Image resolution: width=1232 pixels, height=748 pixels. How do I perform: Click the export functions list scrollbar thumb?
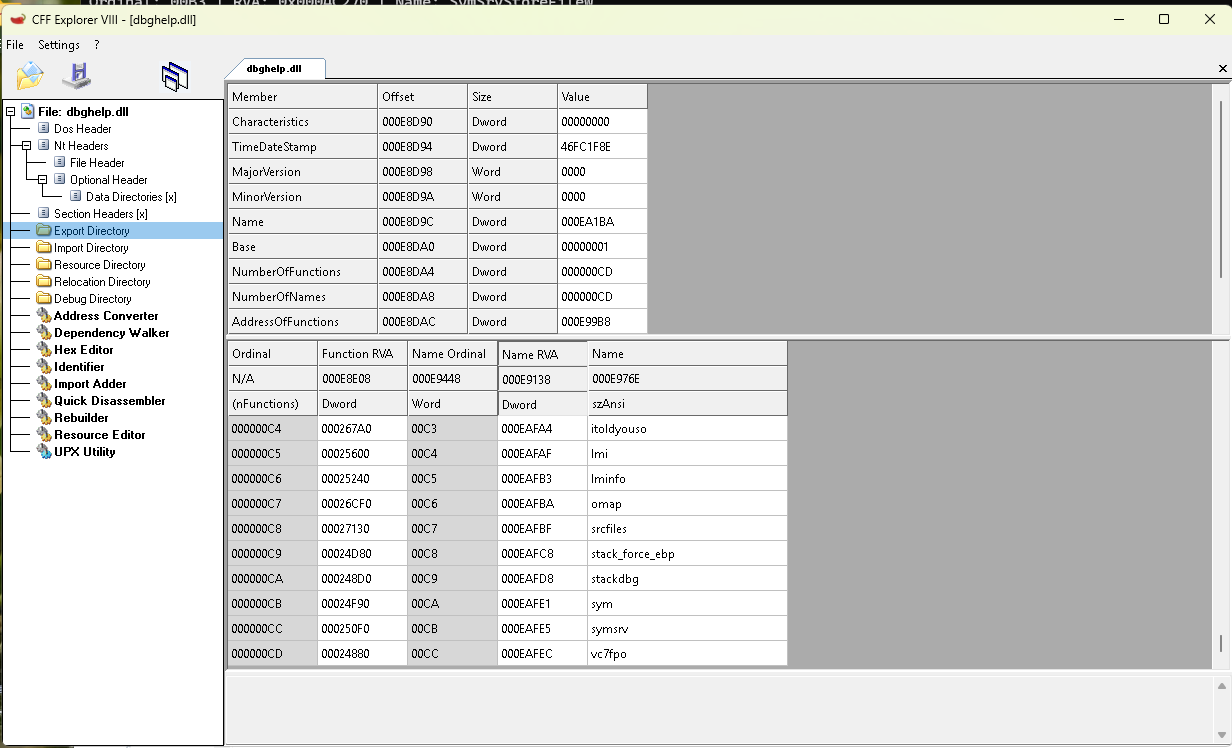[1220, 643]
